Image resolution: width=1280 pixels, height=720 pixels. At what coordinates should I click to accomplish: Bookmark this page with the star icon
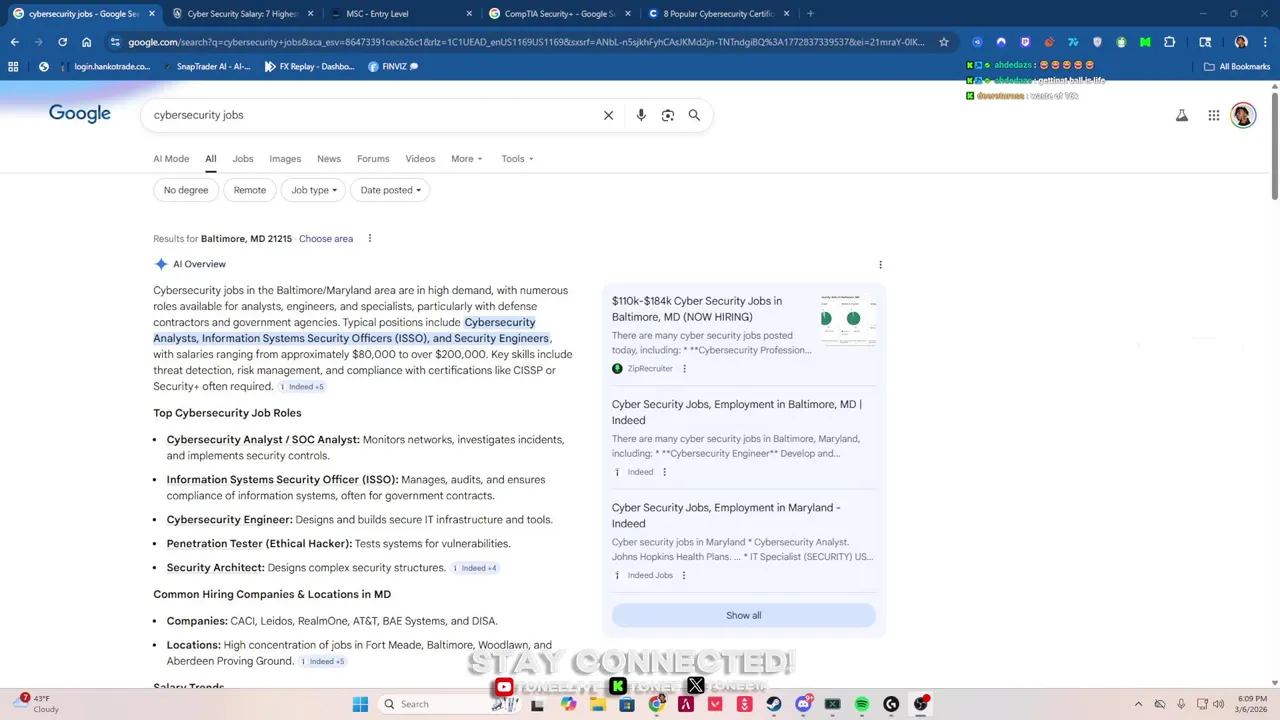click(x=943, y=42)
